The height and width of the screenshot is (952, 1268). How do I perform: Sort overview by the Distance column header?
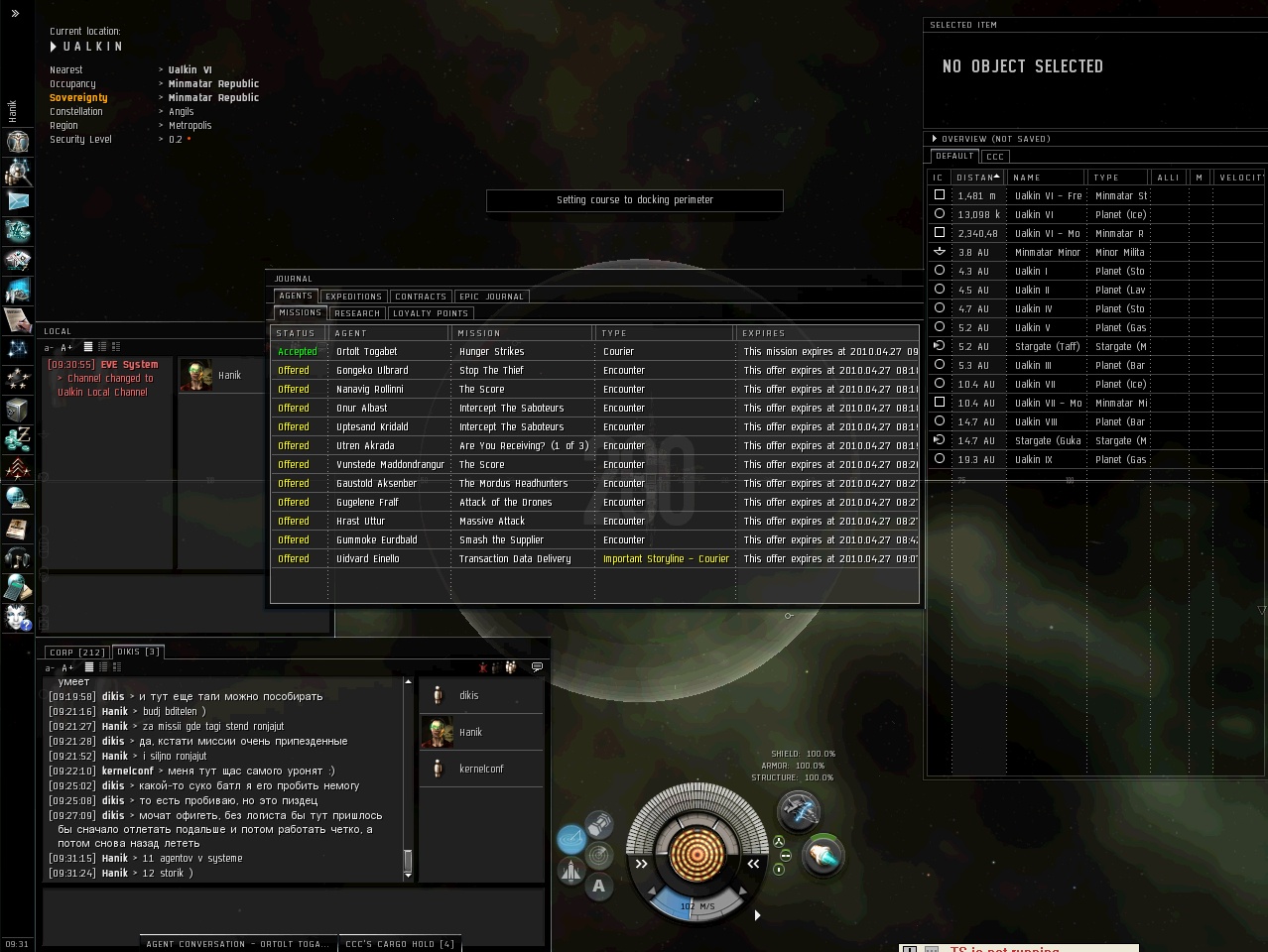(x=978, y=178)
